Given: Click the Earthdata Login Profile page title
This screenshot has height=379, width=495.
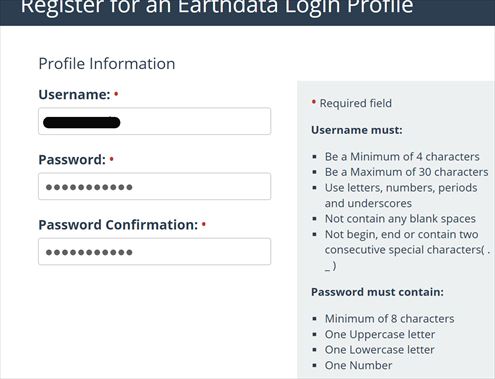Looking at the screenshot, I should click(217, 7).
